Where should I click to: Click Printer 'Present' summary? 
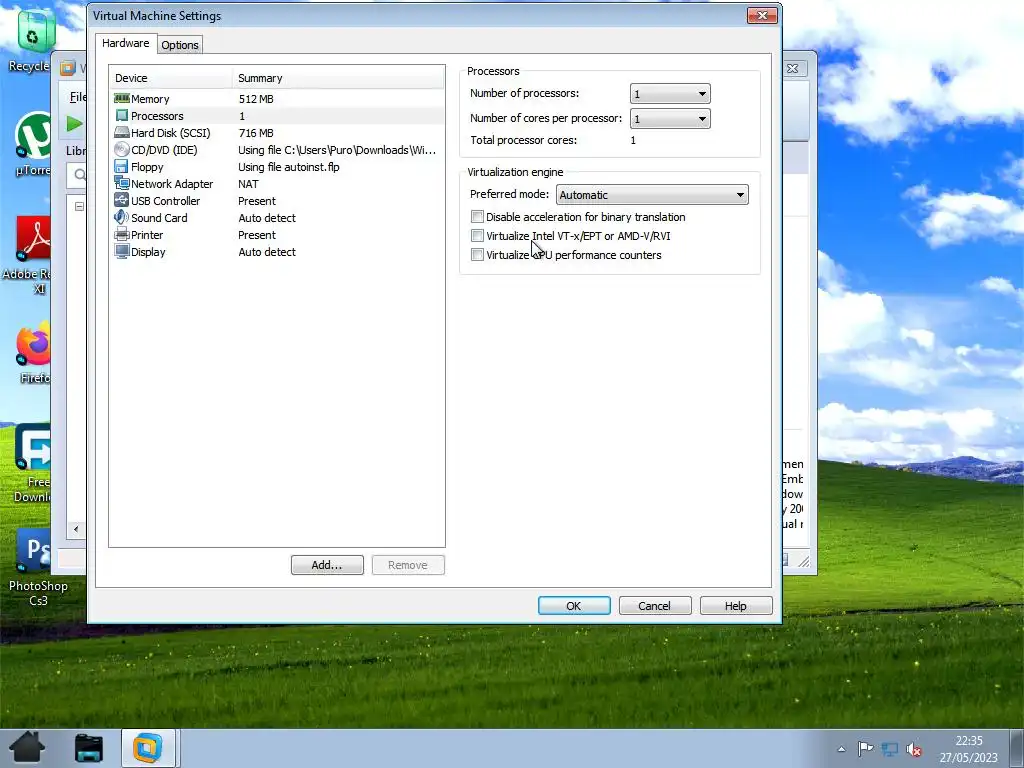click(x=257, y=234)
